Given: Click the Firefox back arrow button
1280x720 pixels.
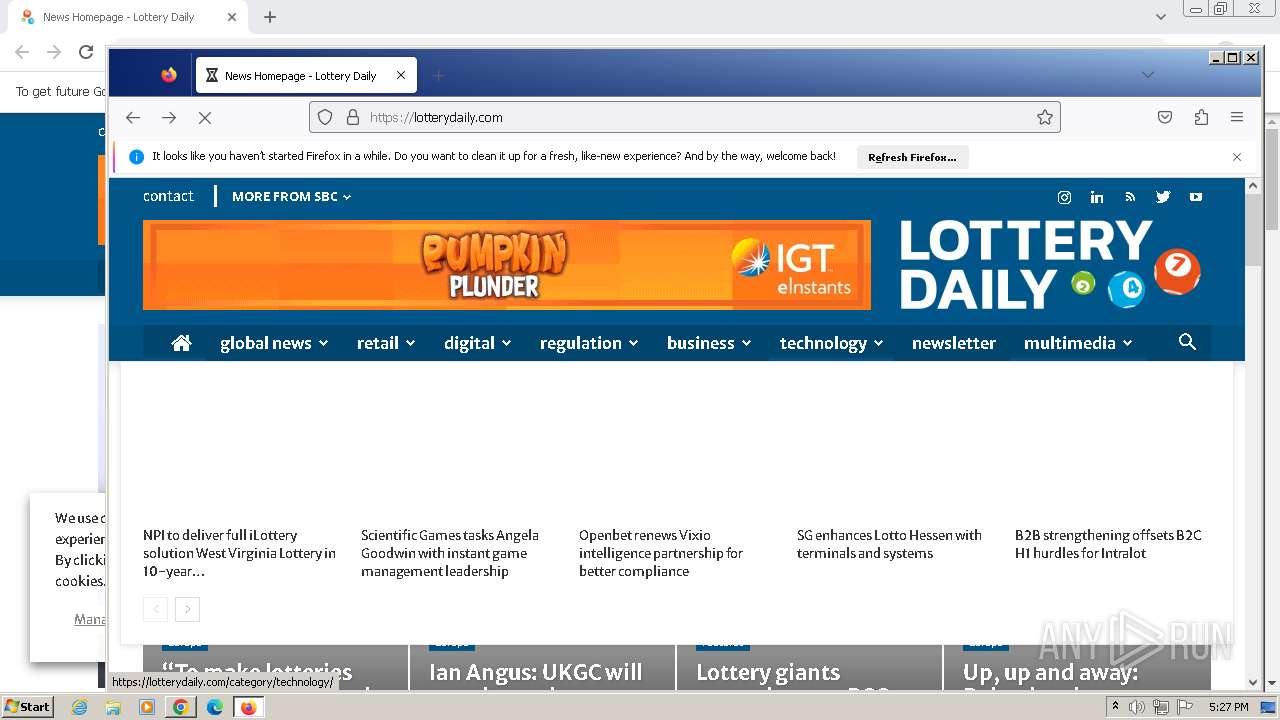Looking at the screenshot, I should (x=133, y=117).
